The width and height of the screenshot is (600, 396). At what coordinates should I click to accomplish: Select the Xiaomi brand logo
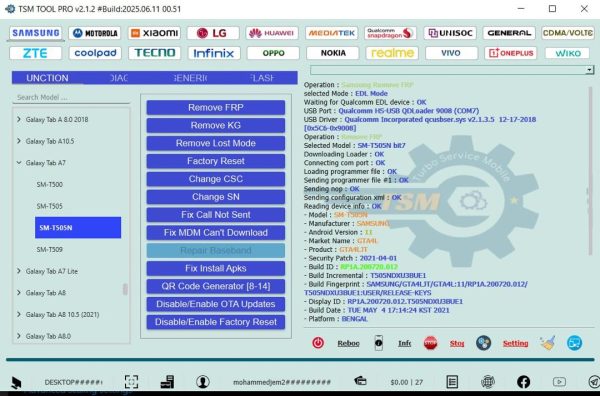click(155, 33)
